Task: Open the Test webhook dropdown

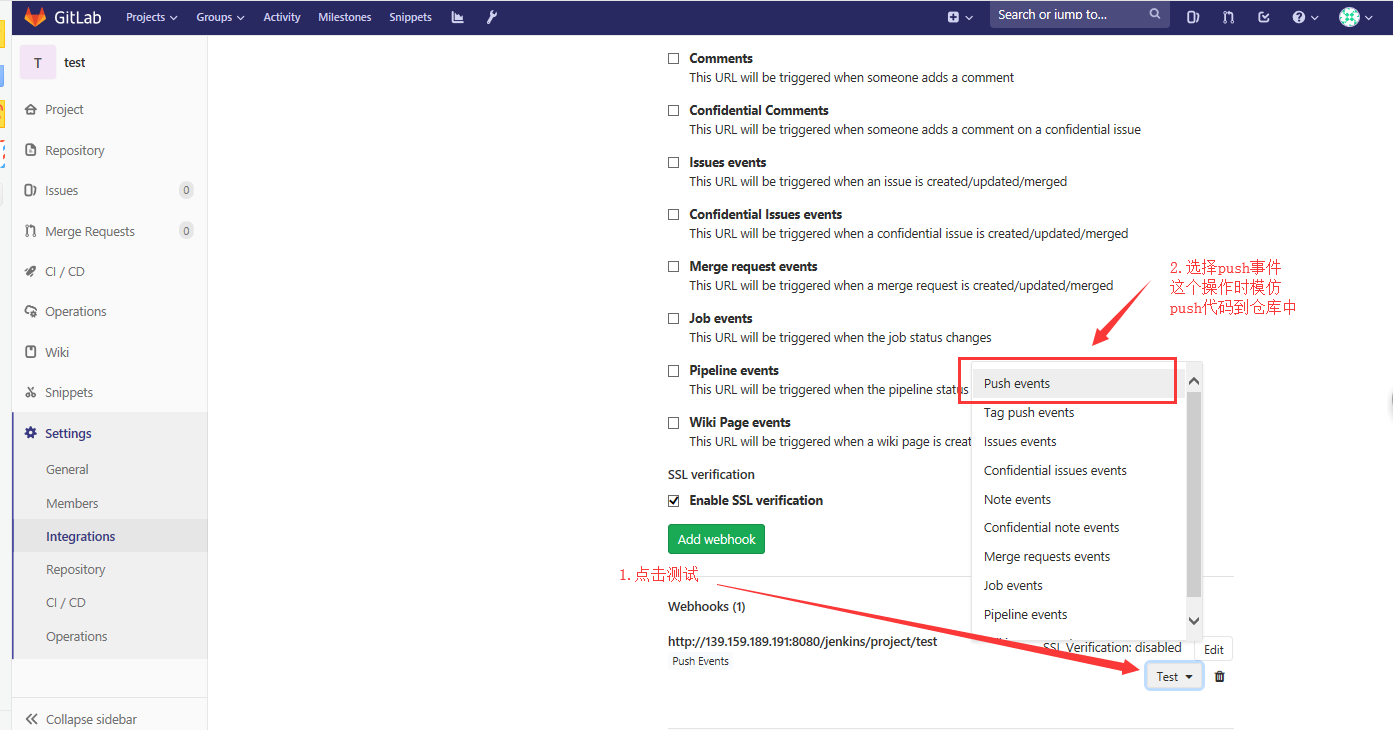Action: click(x=1174, y=677)
